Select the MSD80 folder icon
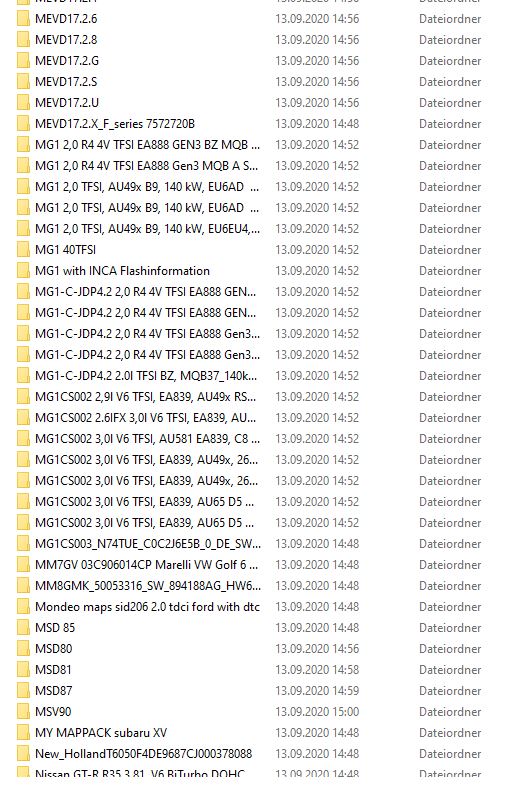The image size is (529, 792). pos(23,649)
